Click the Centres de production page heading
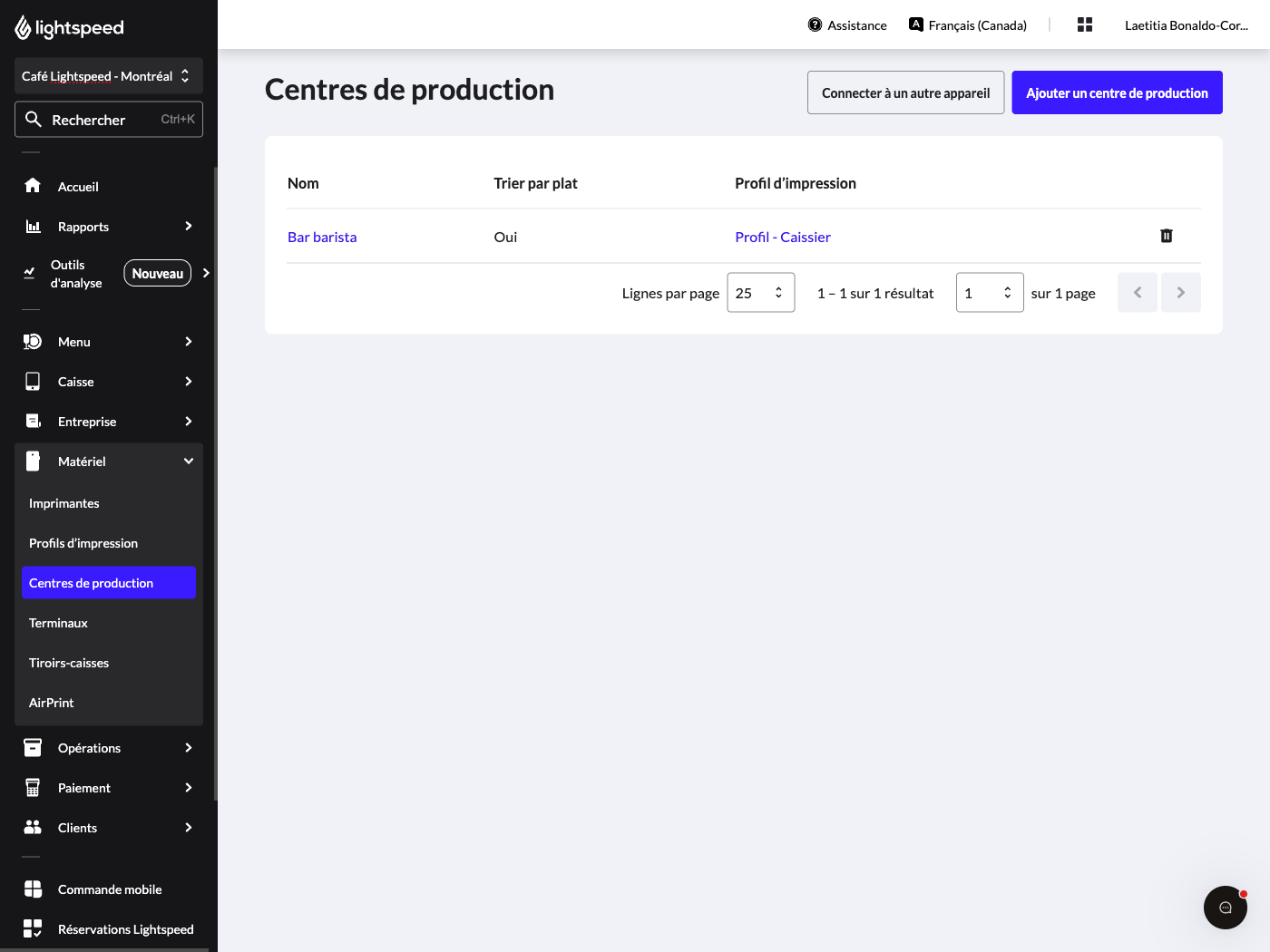 pos(409,90)
